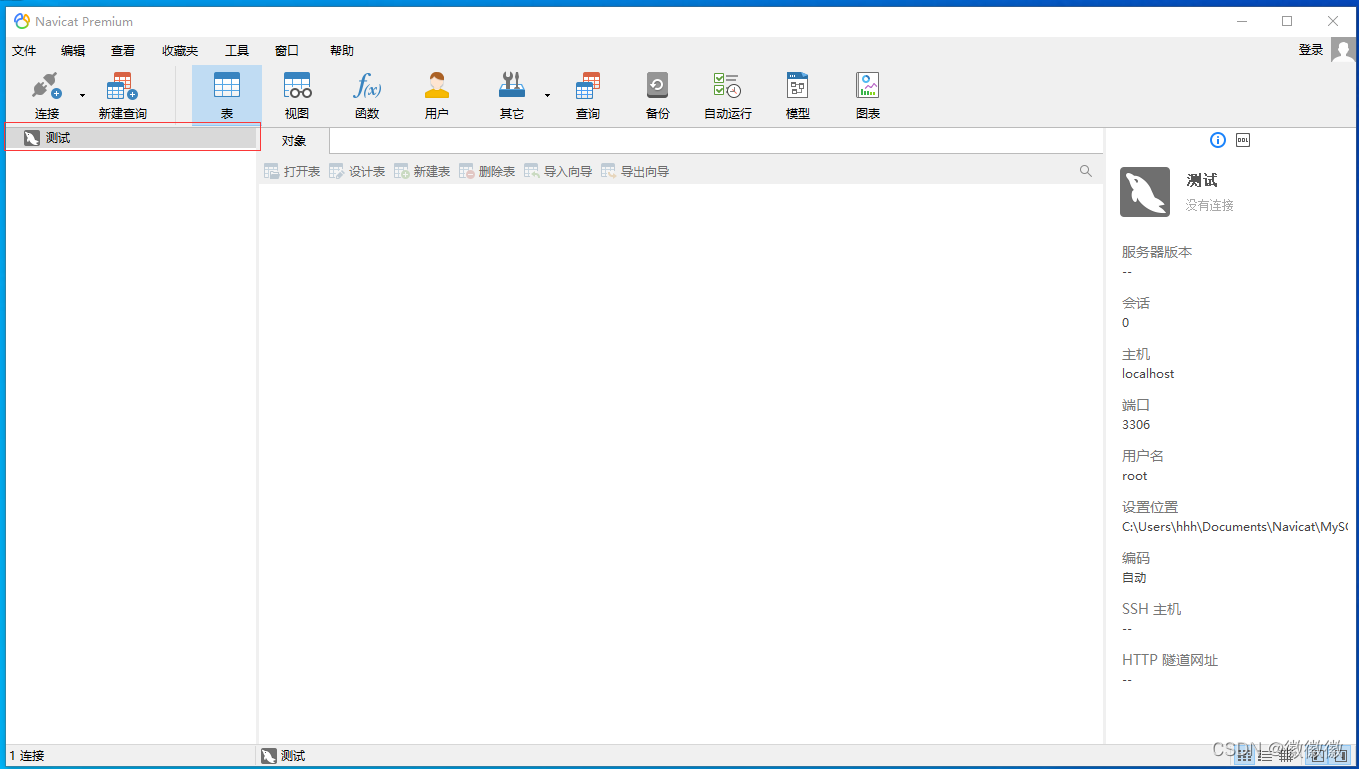This screenshot has width=1359, height=769.
Task: Open the 模型 model section
Action: pyautogui.click(x=797, y=95)
